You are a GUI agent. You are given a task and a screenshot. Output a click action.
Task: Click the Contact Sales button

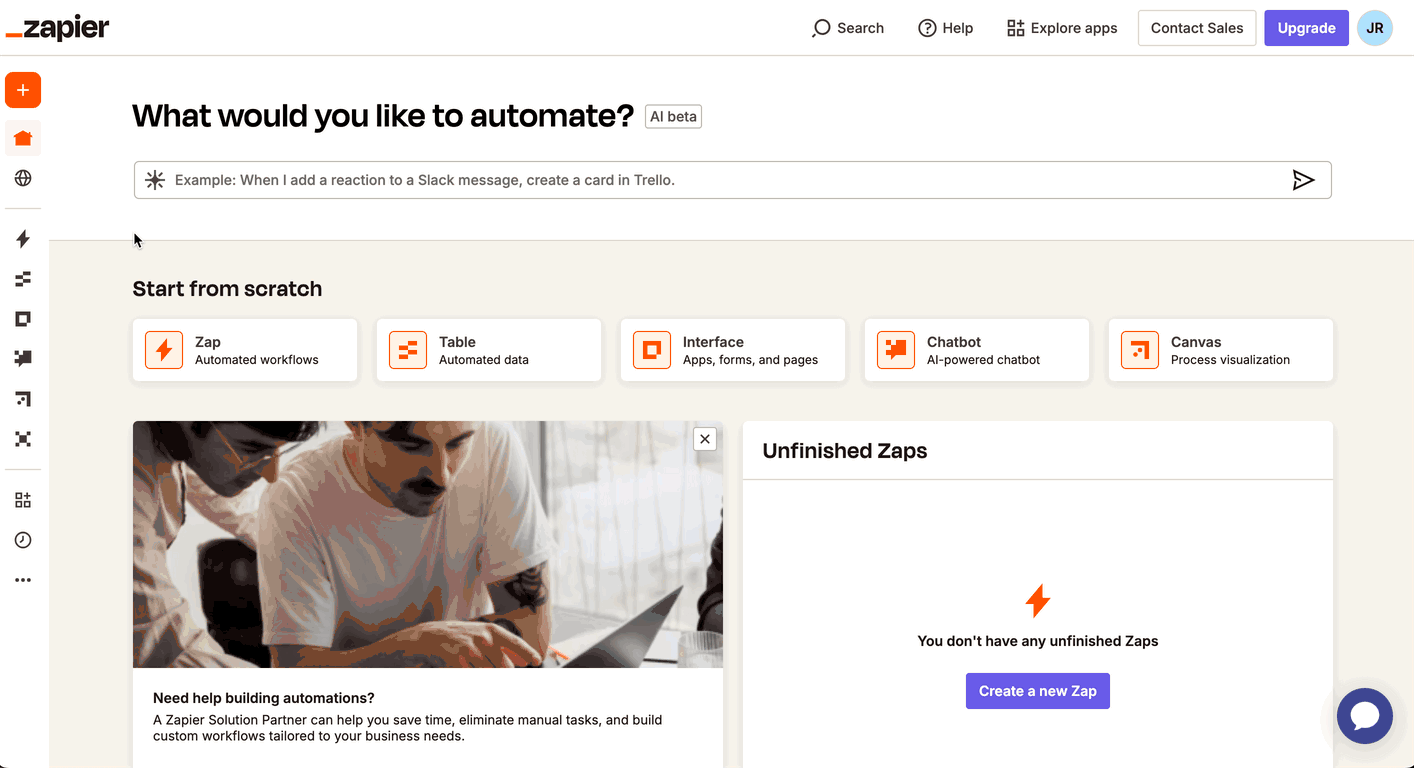[1196, 28]
